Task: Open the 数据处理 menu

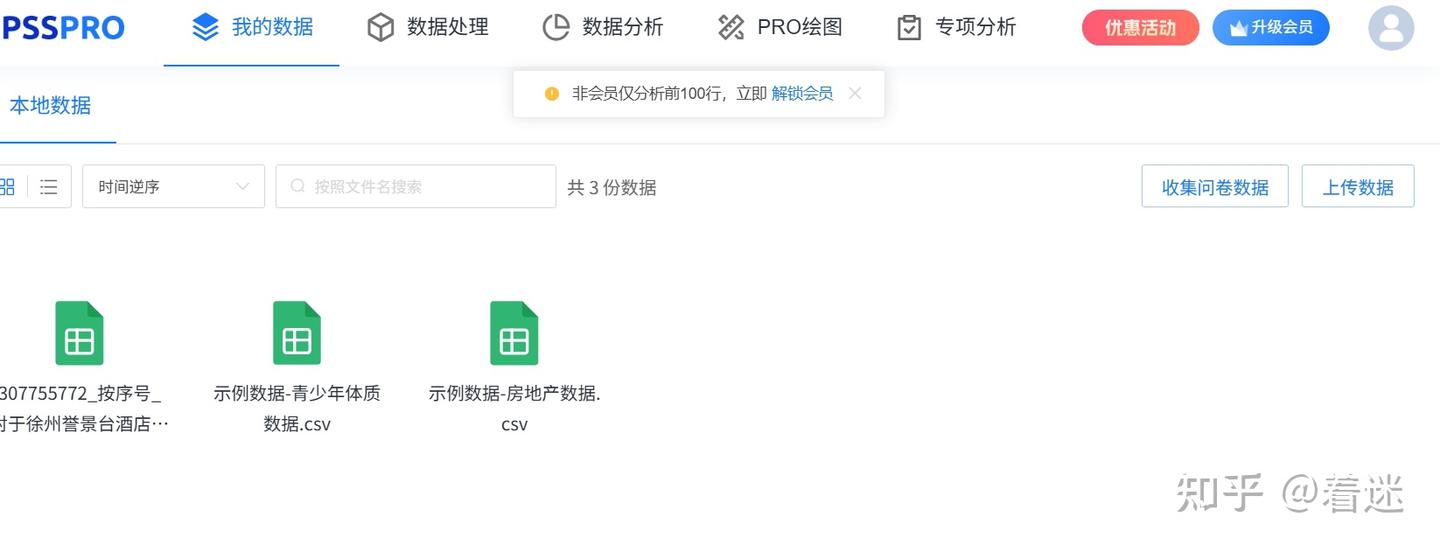Action: tap(428, 27)
